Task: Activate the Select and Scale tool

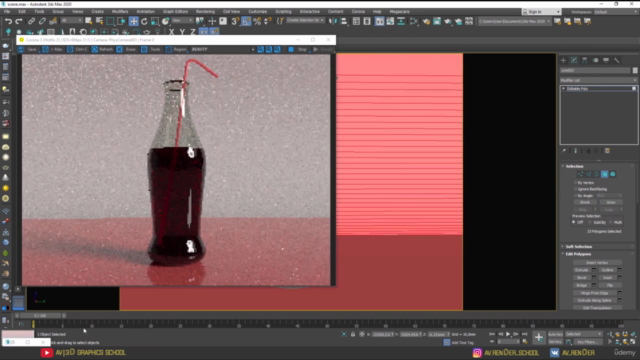Action: pos(155,21)
